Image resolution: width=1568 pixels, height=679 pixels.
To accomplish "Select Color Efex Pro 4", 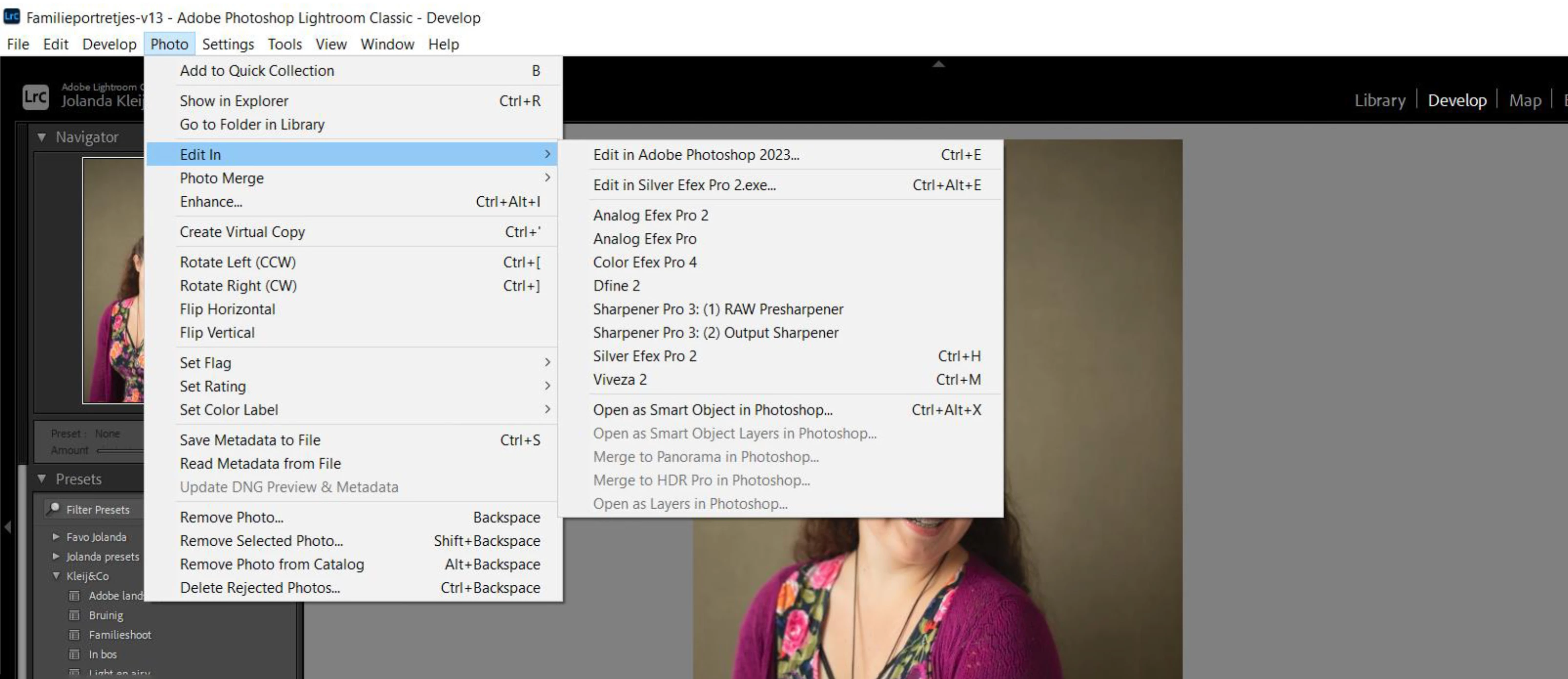I will click(645, 262).
